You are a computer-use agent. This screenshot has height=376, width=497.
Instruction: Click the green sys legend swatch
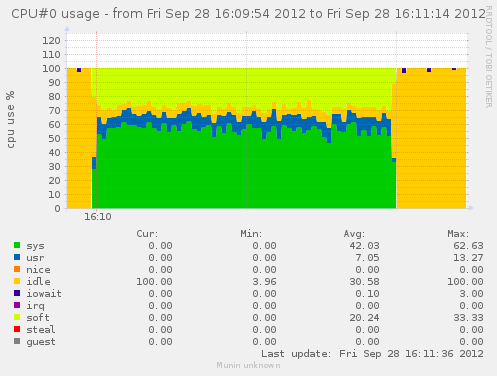pyautogui.click(x=17, y=245)
